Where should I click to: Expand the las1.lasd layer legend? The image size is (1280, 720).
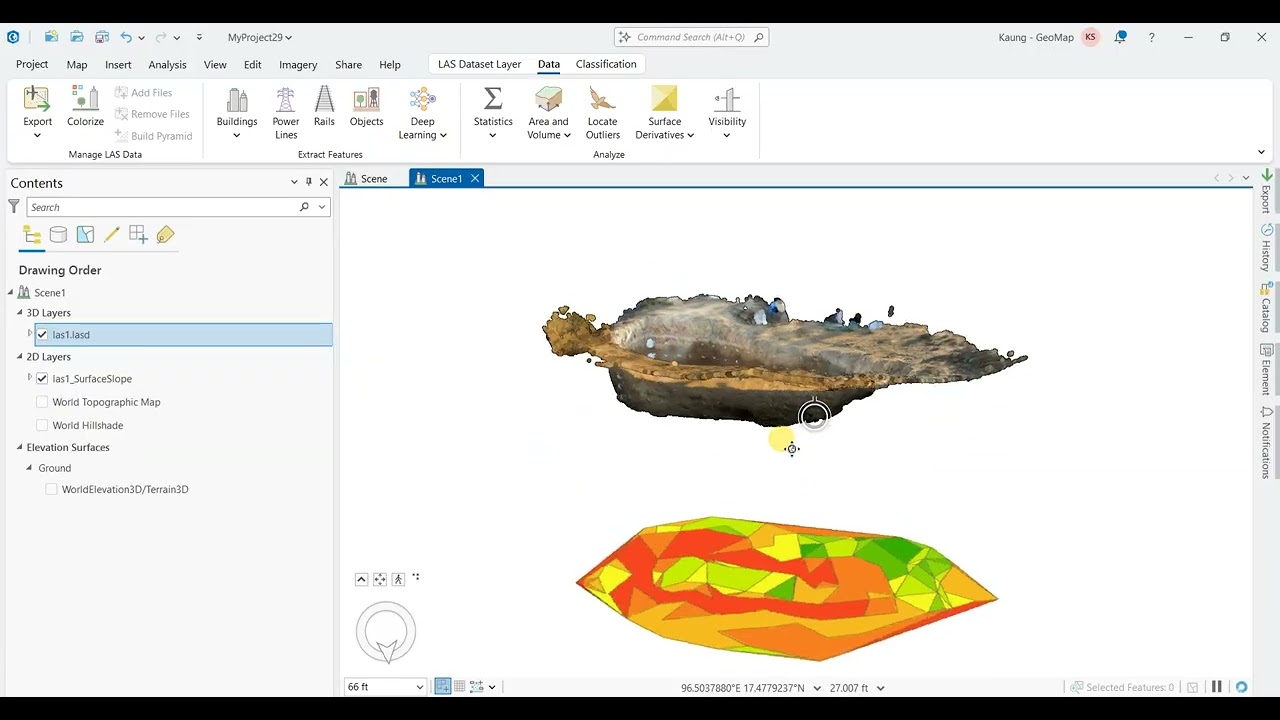click(x=30, y=334)
